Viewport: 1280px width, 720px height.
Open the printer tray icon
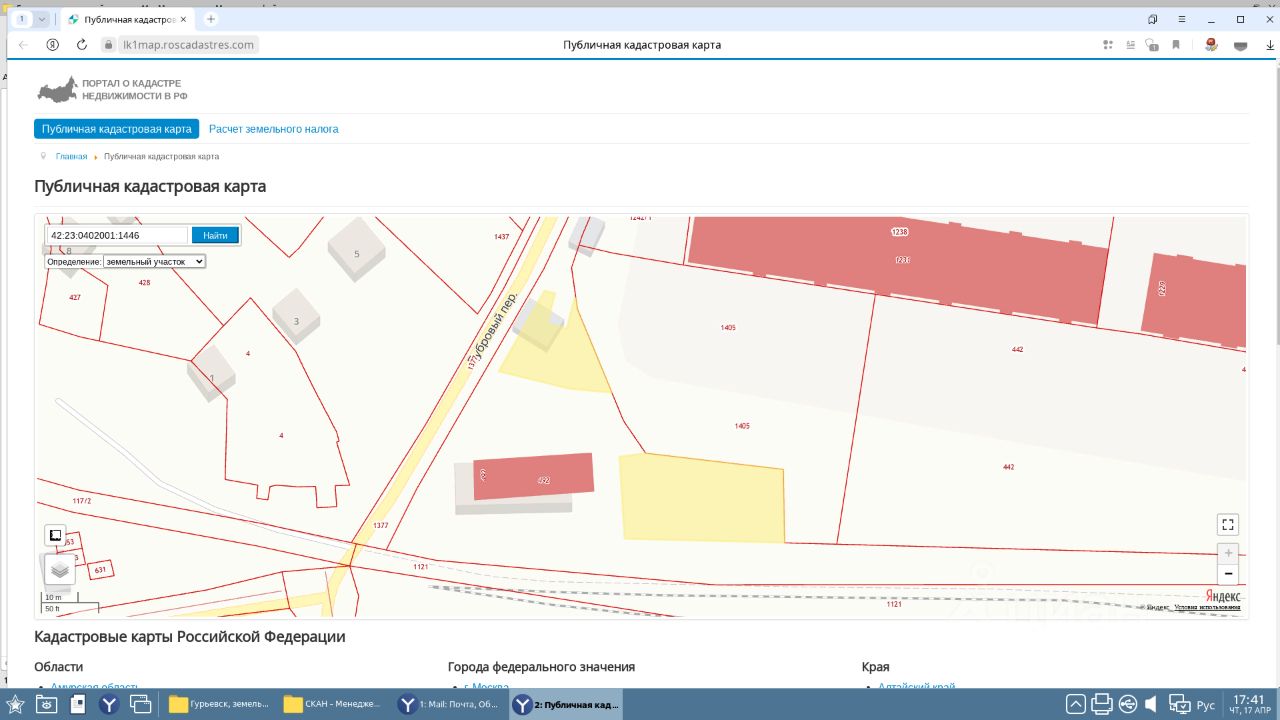1101,704
